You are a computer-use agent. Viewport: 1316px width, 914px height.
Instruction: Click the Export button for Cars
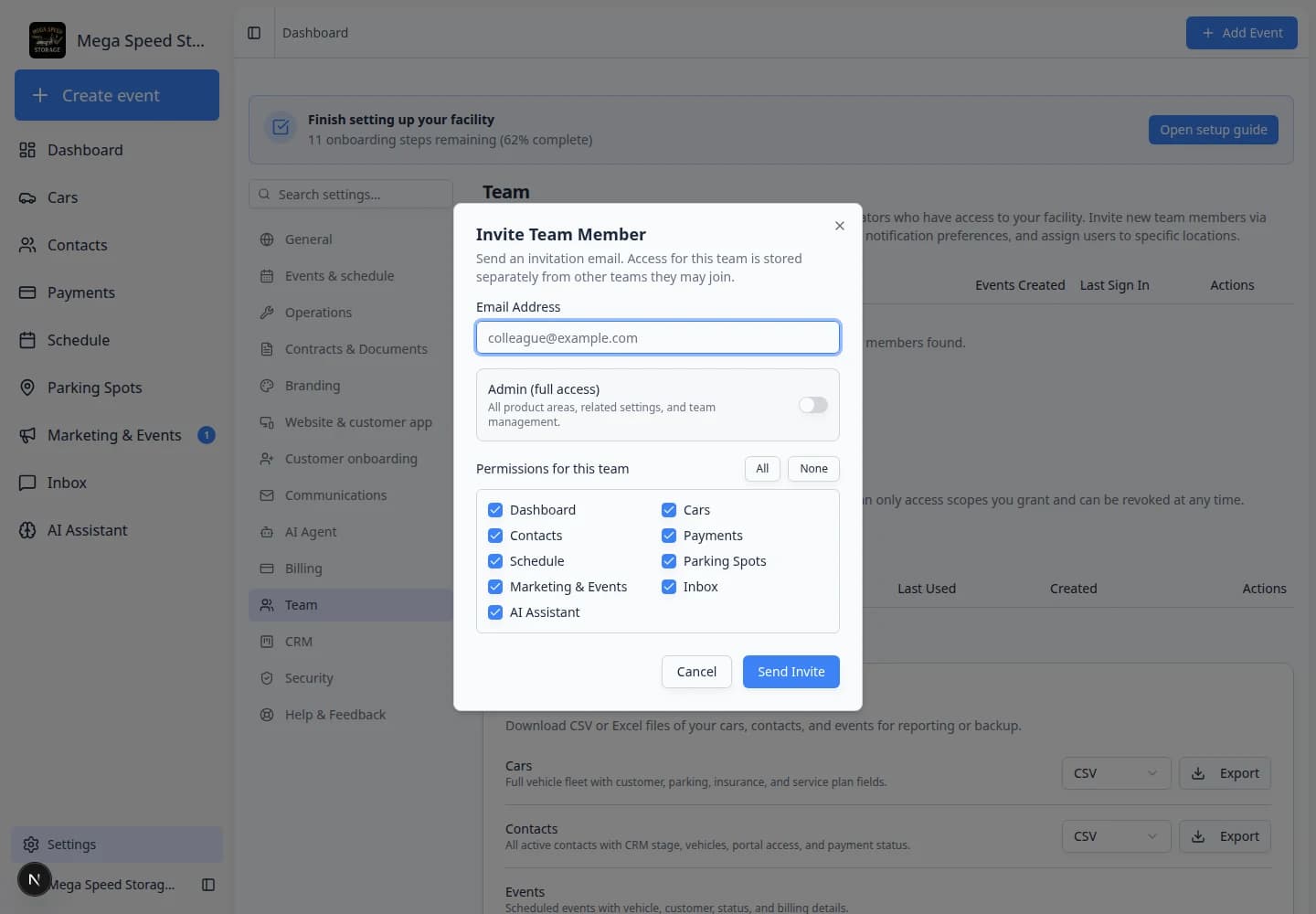(x=1225, y=773)
